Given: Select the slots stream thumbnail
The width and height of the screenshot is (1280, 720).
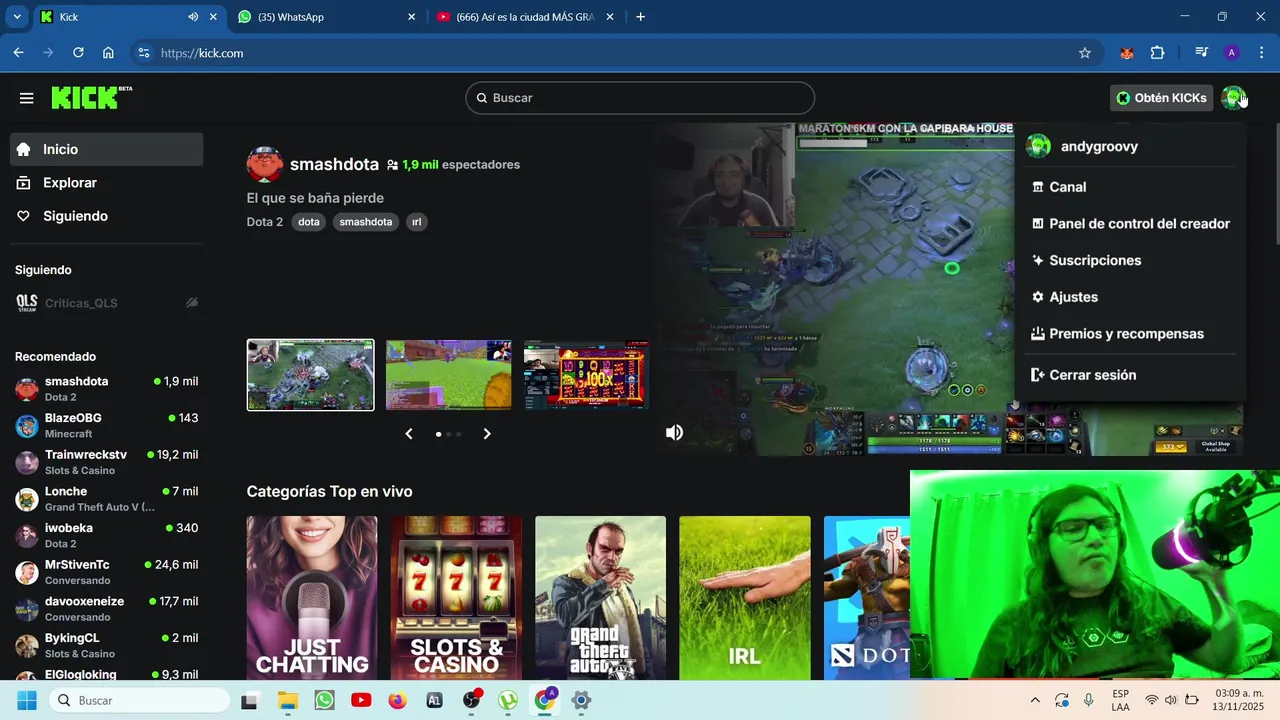Looking at the screenshot, I should coord(586,375).
